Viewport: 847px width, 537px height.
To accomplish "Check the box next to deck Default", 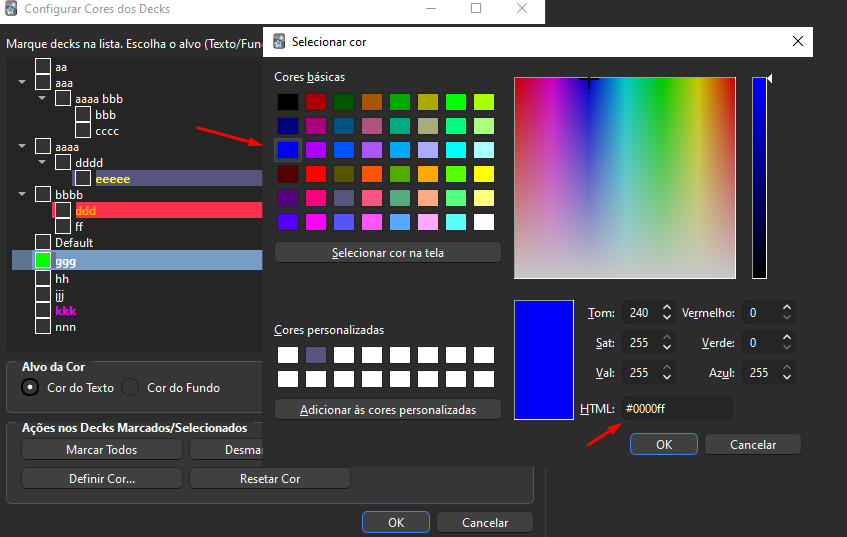I will [43, 242].
